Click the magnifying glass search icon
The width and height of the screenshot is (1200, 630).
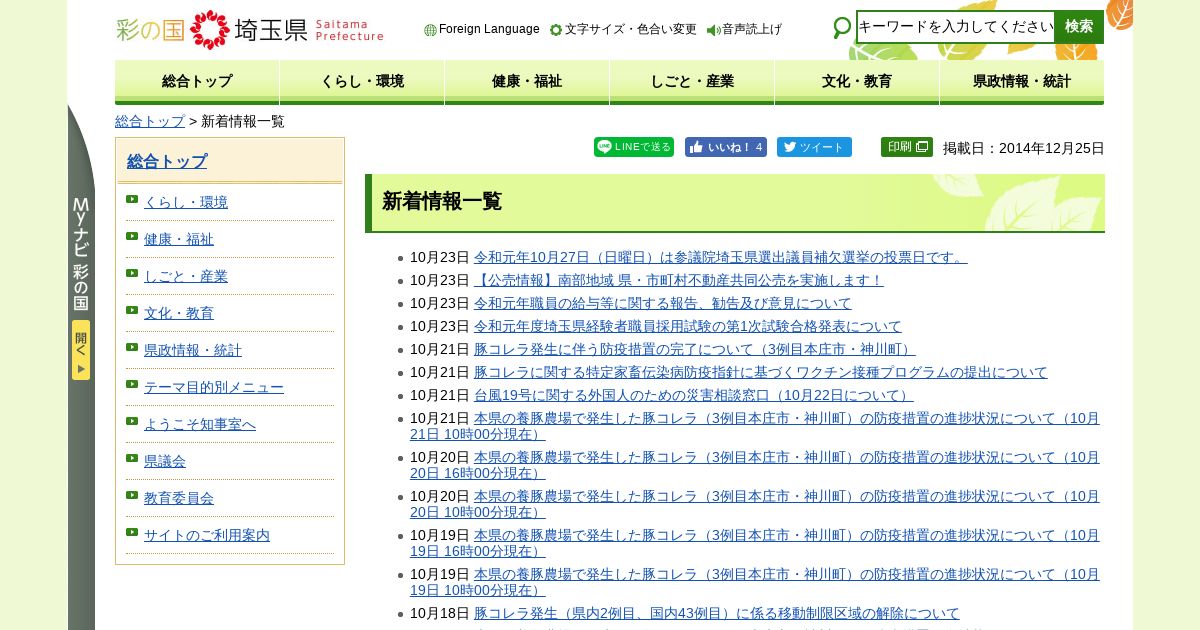(842, 28)
